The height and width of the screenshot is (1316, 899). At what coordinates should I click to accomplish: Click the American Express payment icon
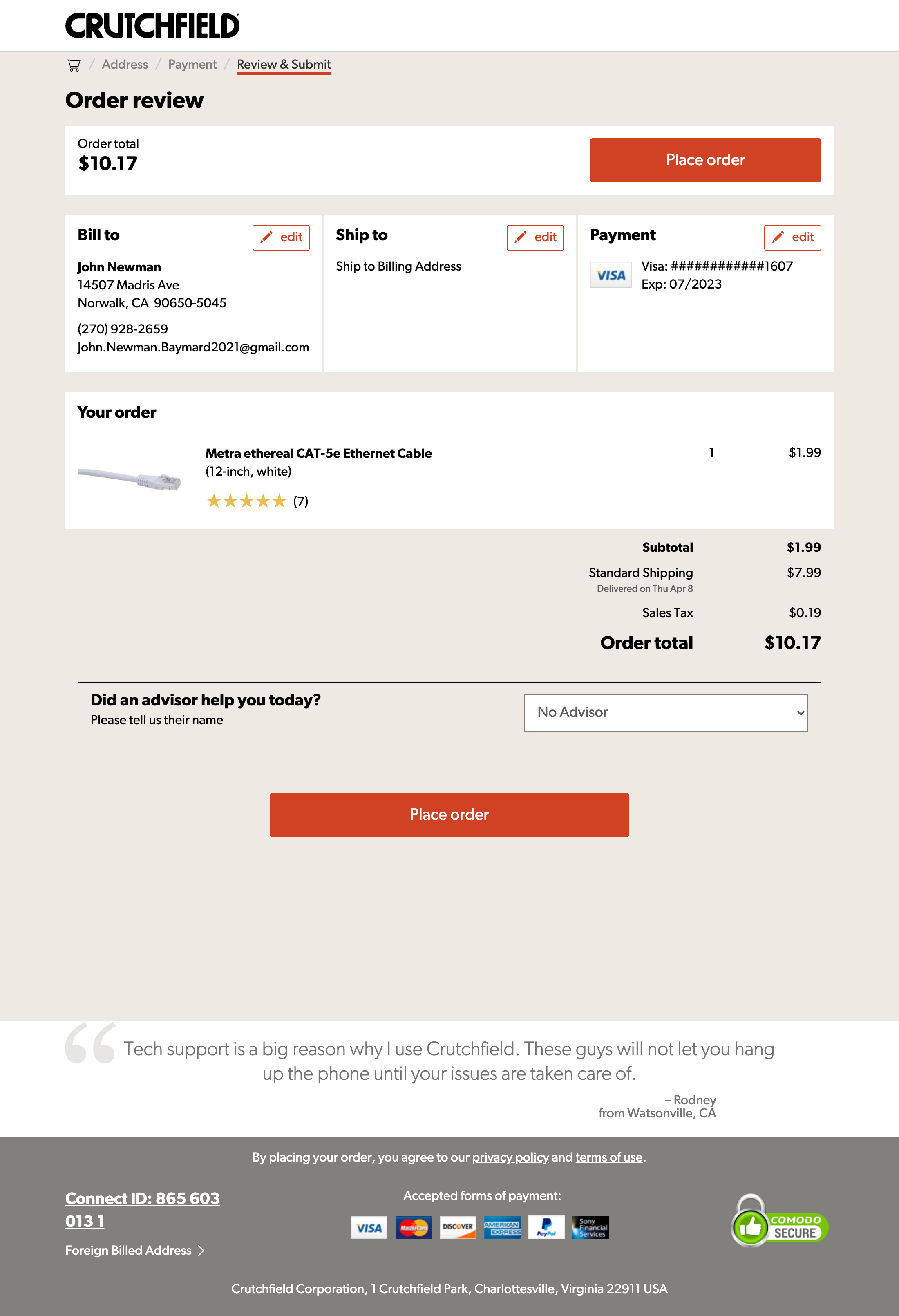[x=502, y=1228]
